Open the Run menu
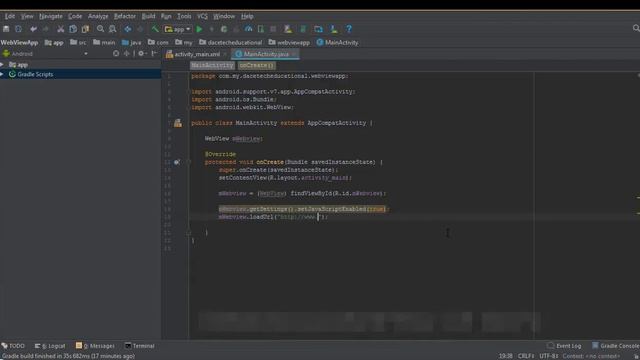The height and width of the screenshot is (360, 640). click(166, 16)
